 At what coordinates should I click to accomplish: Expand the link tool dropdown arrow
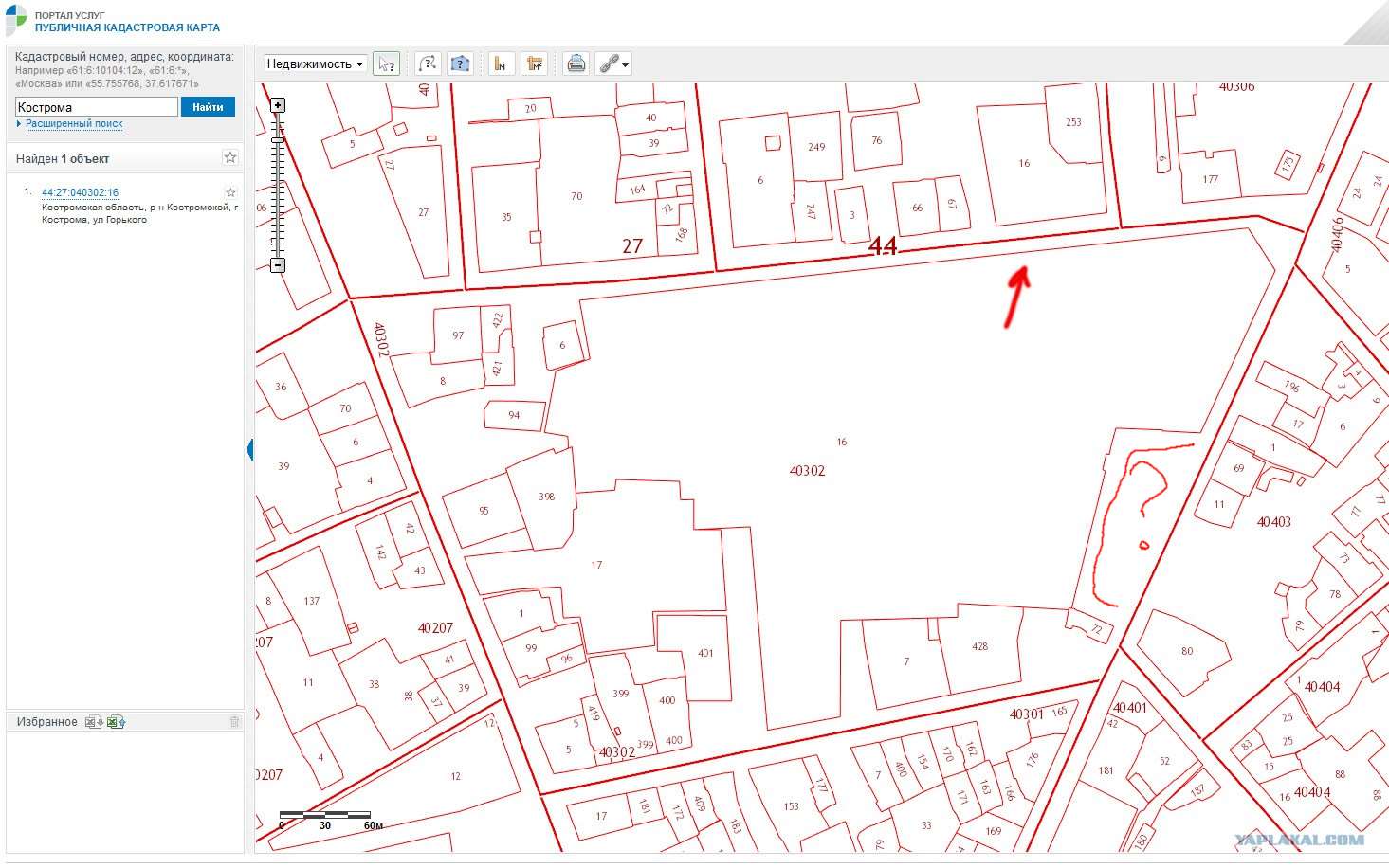point(625,64)
